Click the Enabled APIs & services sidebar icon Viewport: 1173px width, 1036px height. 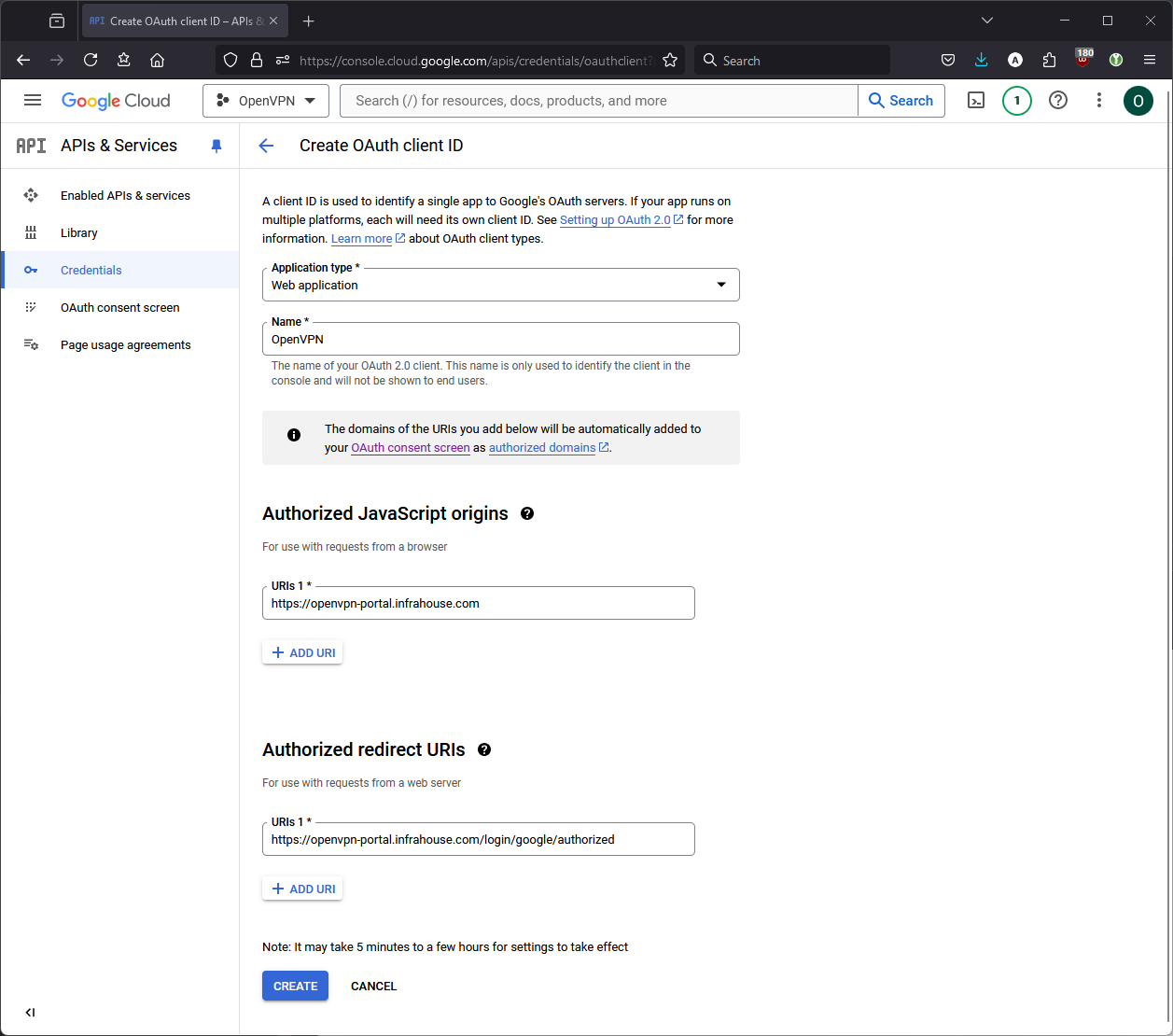click(x=31, y=195)
